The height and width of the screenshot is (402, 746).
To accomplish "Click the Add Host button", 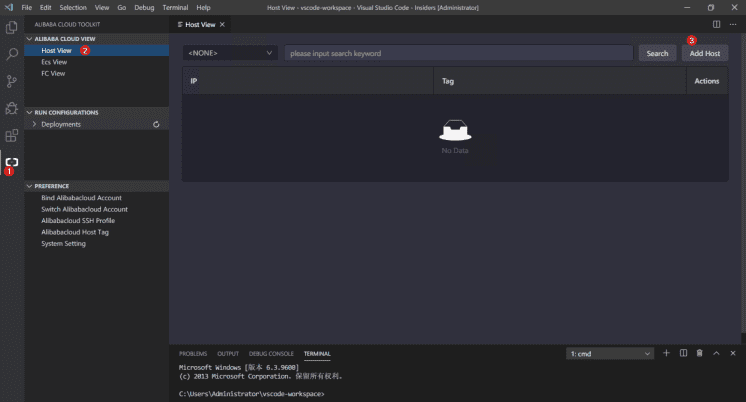I will 705,53.
